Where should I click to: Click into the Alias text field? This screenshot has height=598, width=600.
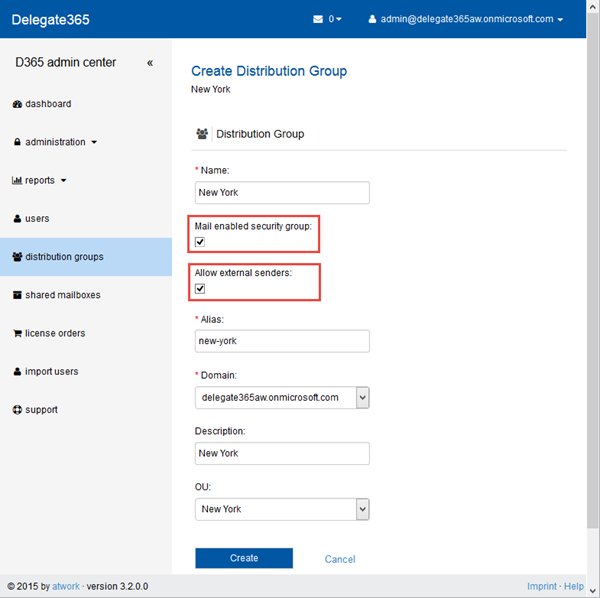282,341
